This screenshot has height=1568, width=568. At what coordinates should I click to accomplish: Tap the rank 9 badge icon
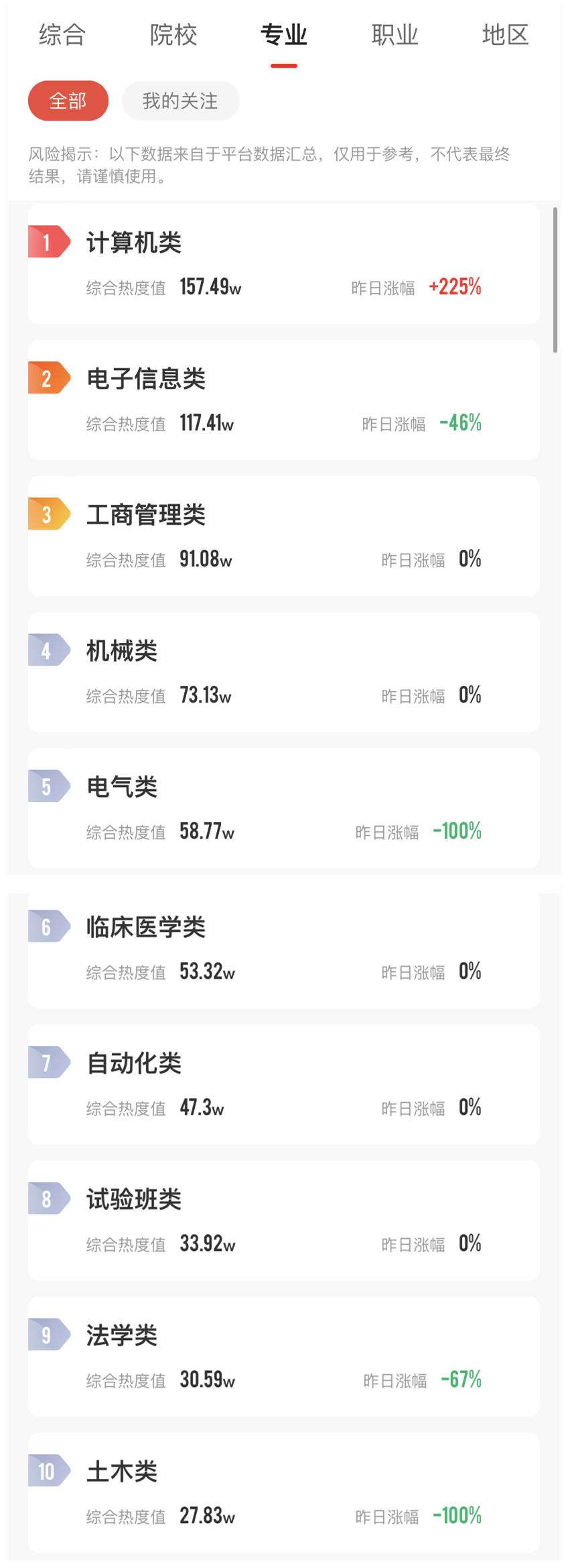48,1335
